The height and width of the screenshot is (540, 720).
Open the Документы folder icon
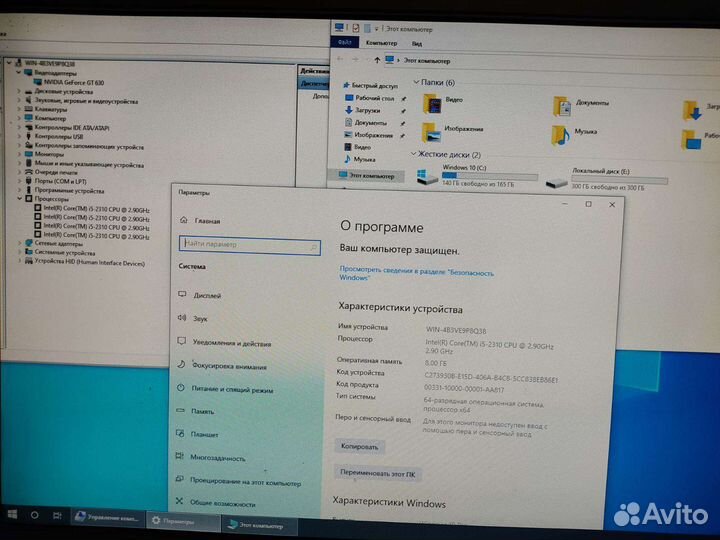[561, 103]
